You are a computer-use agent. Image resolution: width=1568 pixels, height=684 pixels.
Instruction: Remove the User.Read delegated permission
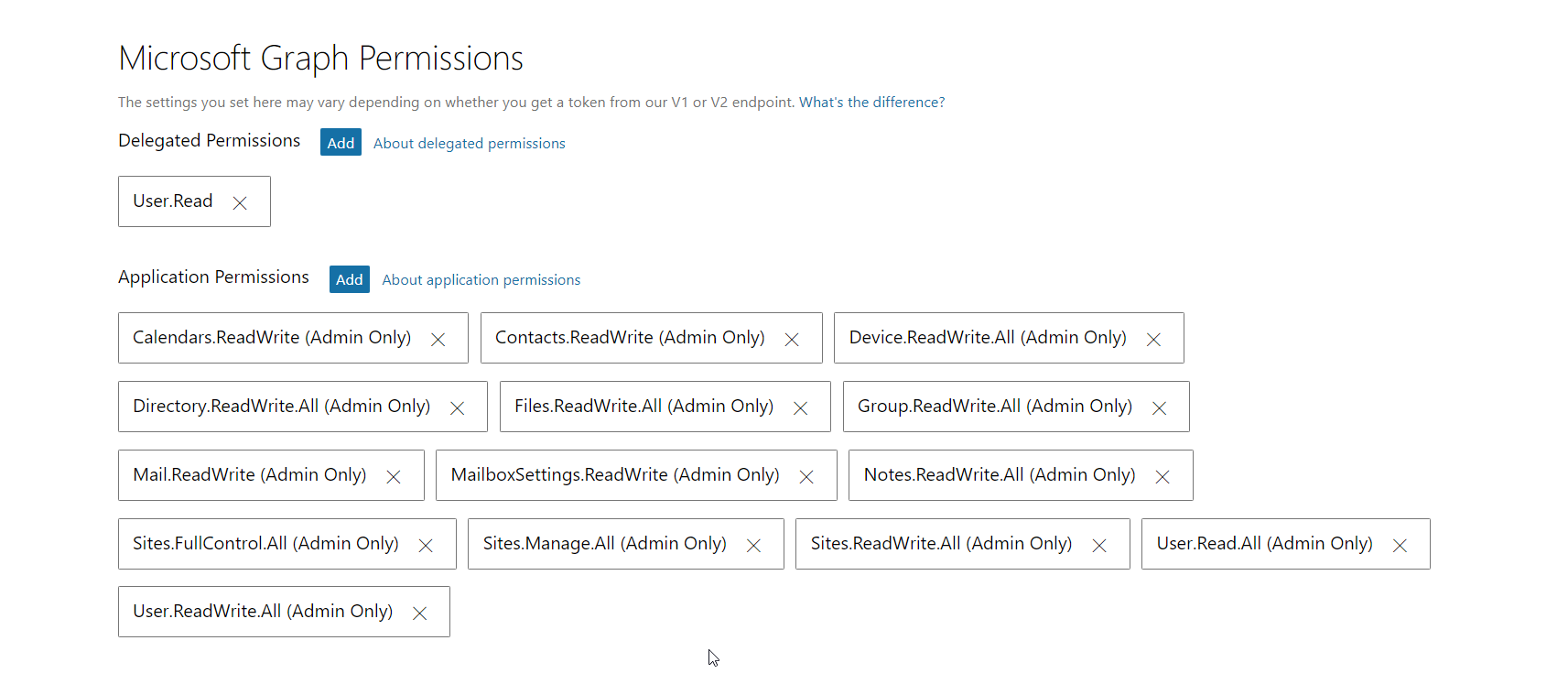click(x=240, y=203)
